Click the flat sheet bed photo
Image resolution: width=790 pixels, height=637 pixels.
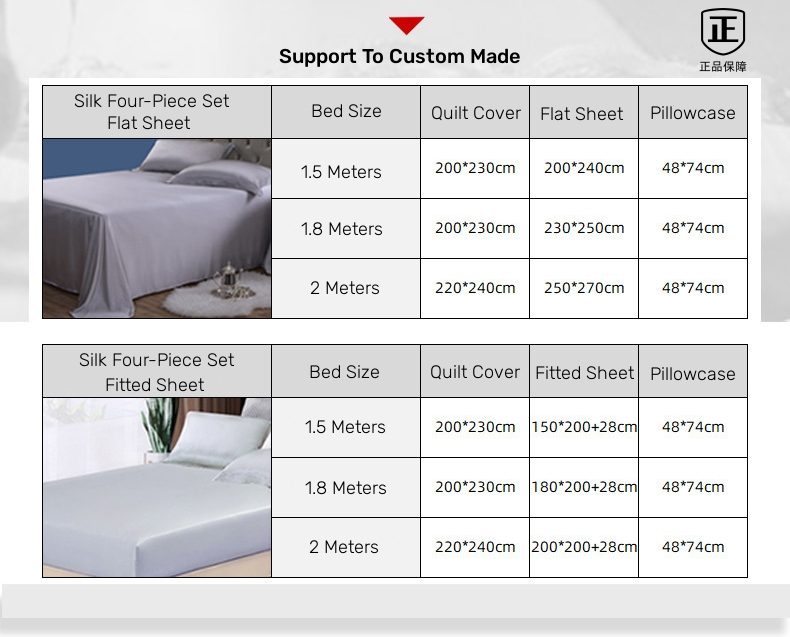(x=157, y=228)
